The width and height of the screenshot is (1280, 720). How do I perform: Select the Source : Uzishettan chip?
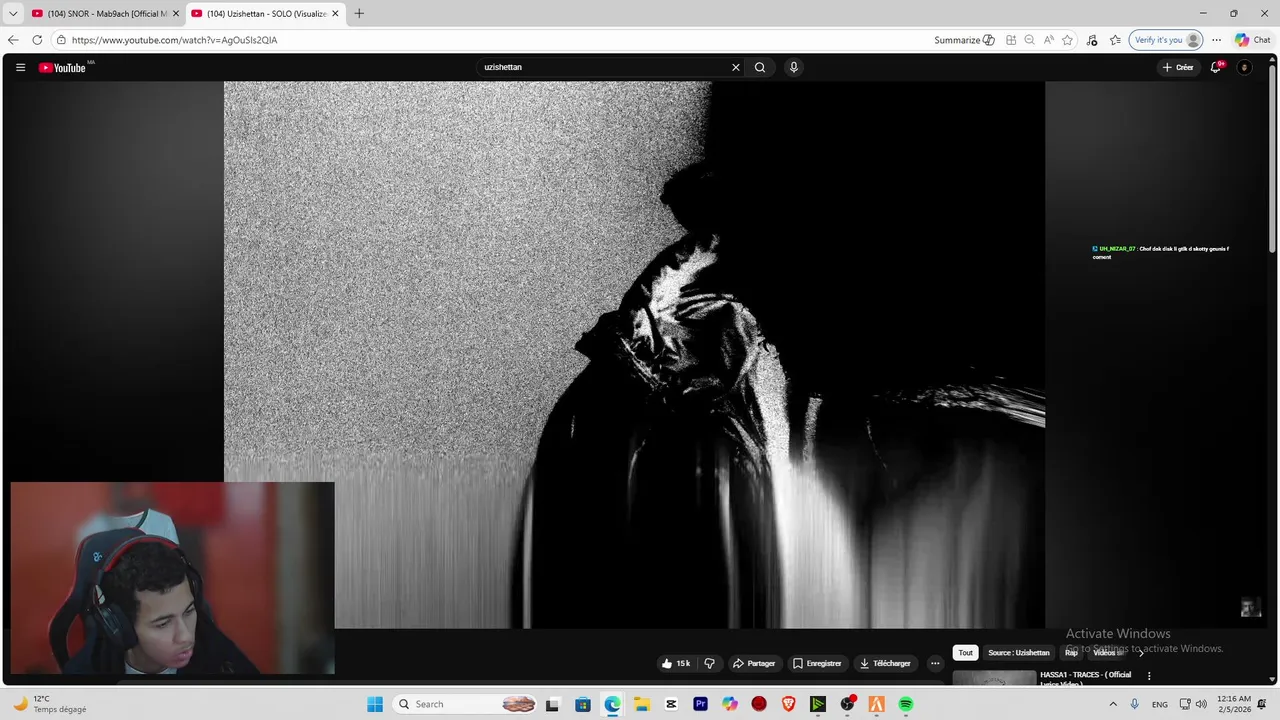coord(1019,653)
